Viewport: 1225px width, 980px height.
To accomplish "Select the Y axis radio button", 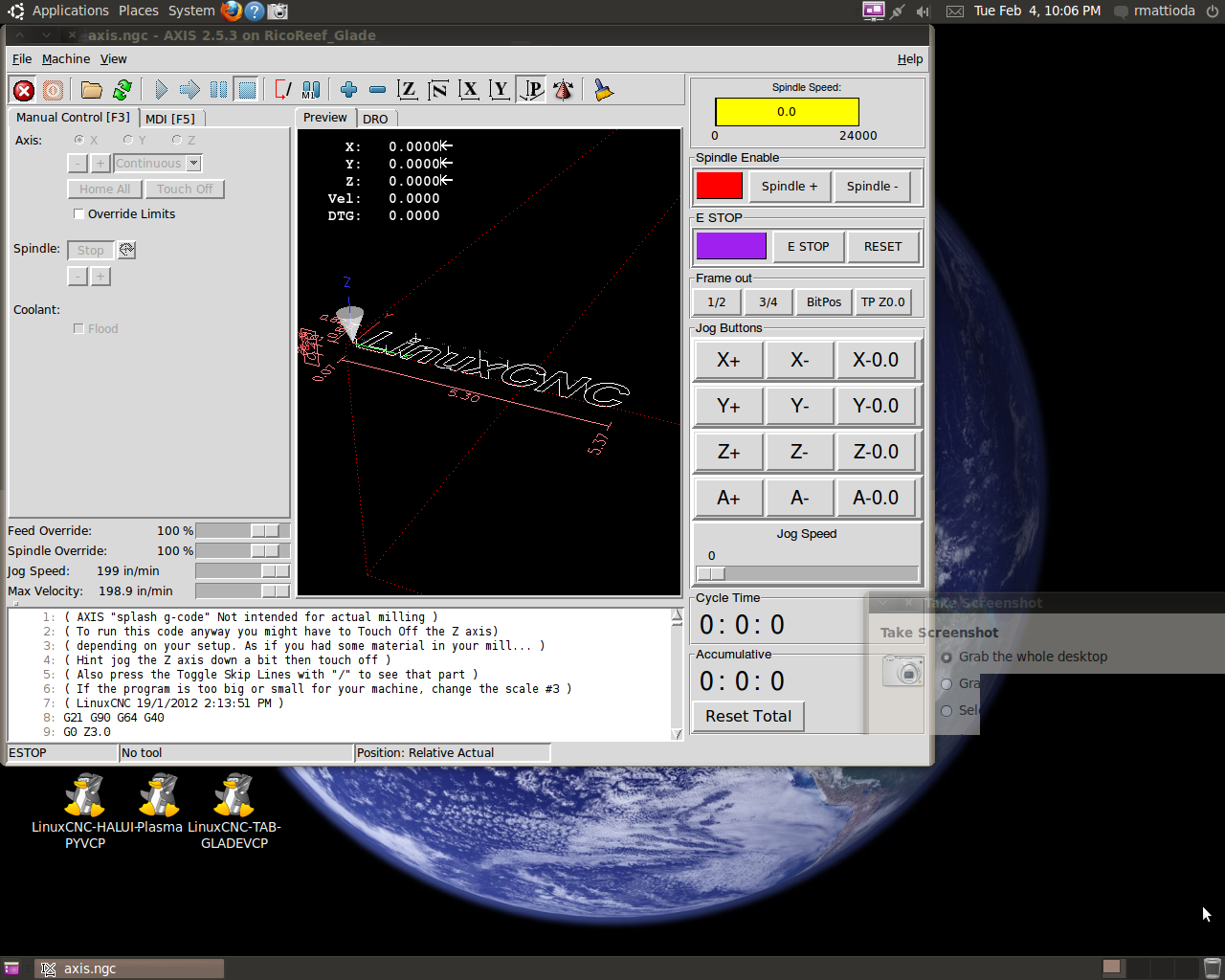I will tap(127, 140).
